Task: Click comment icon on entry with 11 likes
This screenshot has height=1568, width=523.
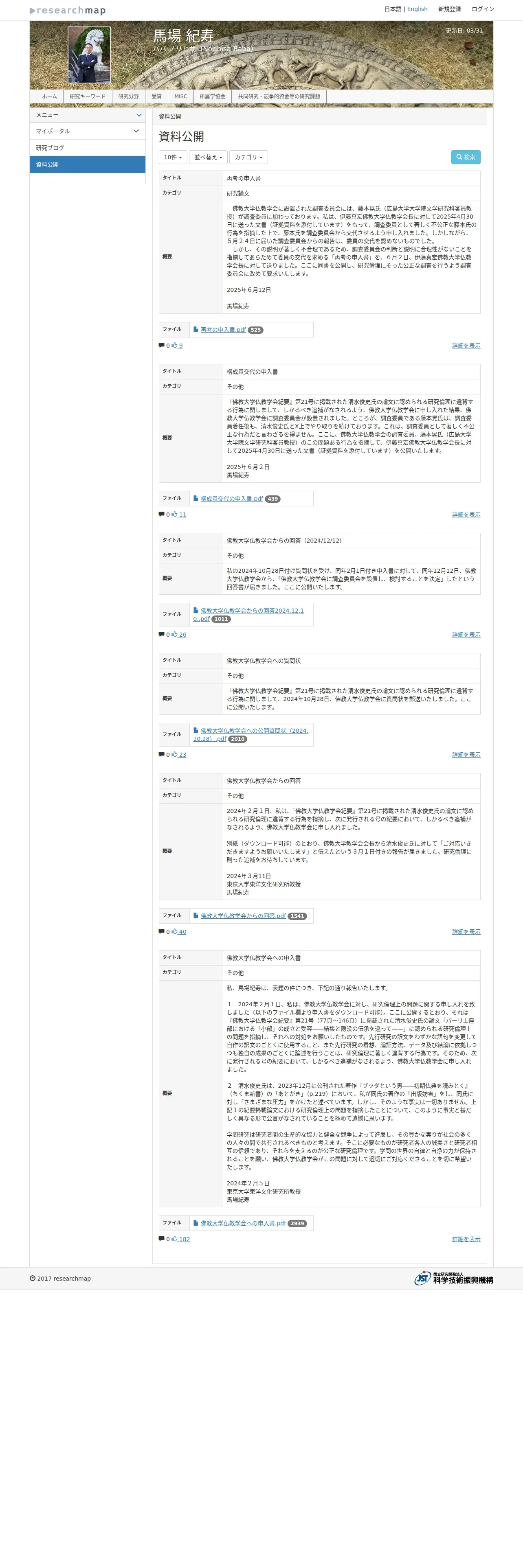Action: pyautogui.click(x=161, y=515)
